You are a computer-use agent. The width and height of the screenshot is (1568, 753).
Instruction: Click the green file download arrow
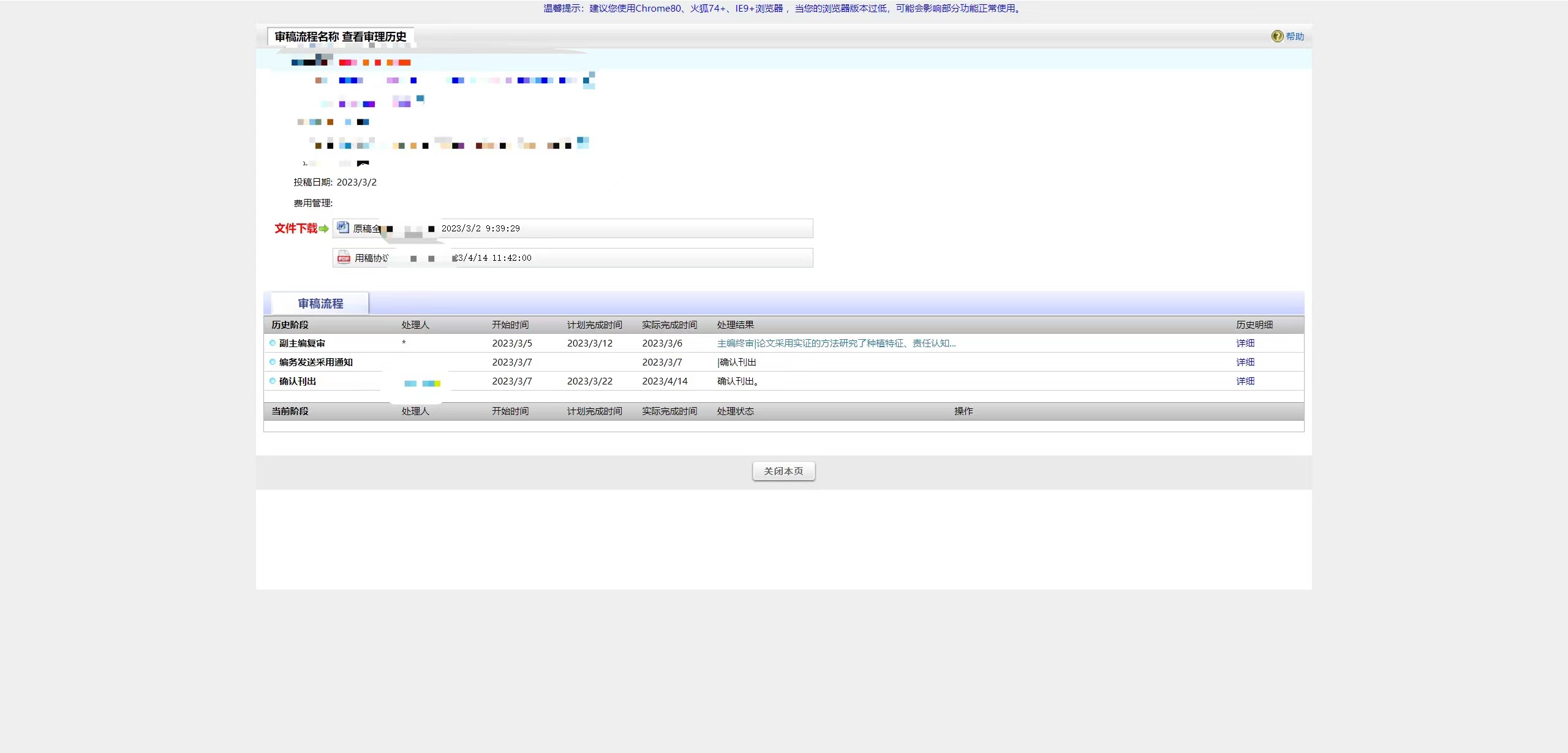(323, 229)
